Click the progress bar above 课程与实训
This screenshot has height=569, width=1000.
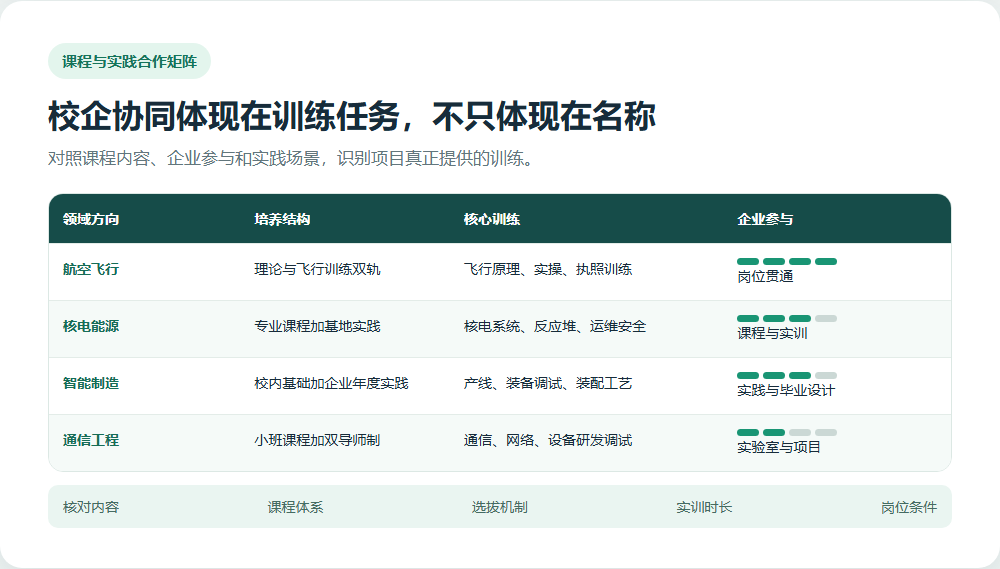coord(787,318)
